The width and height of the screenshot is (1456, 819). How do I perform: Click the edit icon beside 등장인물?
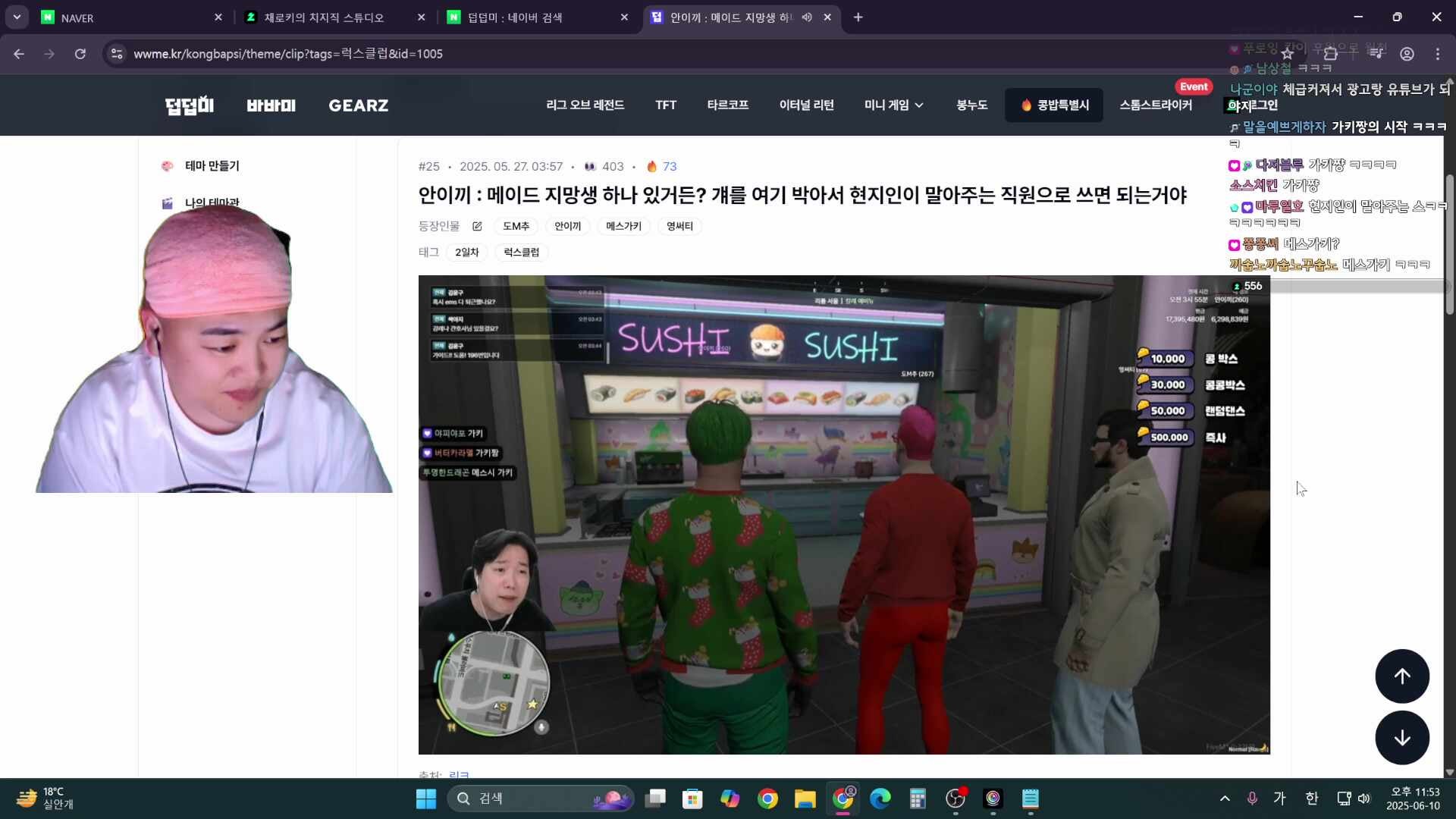pos(477,226)
